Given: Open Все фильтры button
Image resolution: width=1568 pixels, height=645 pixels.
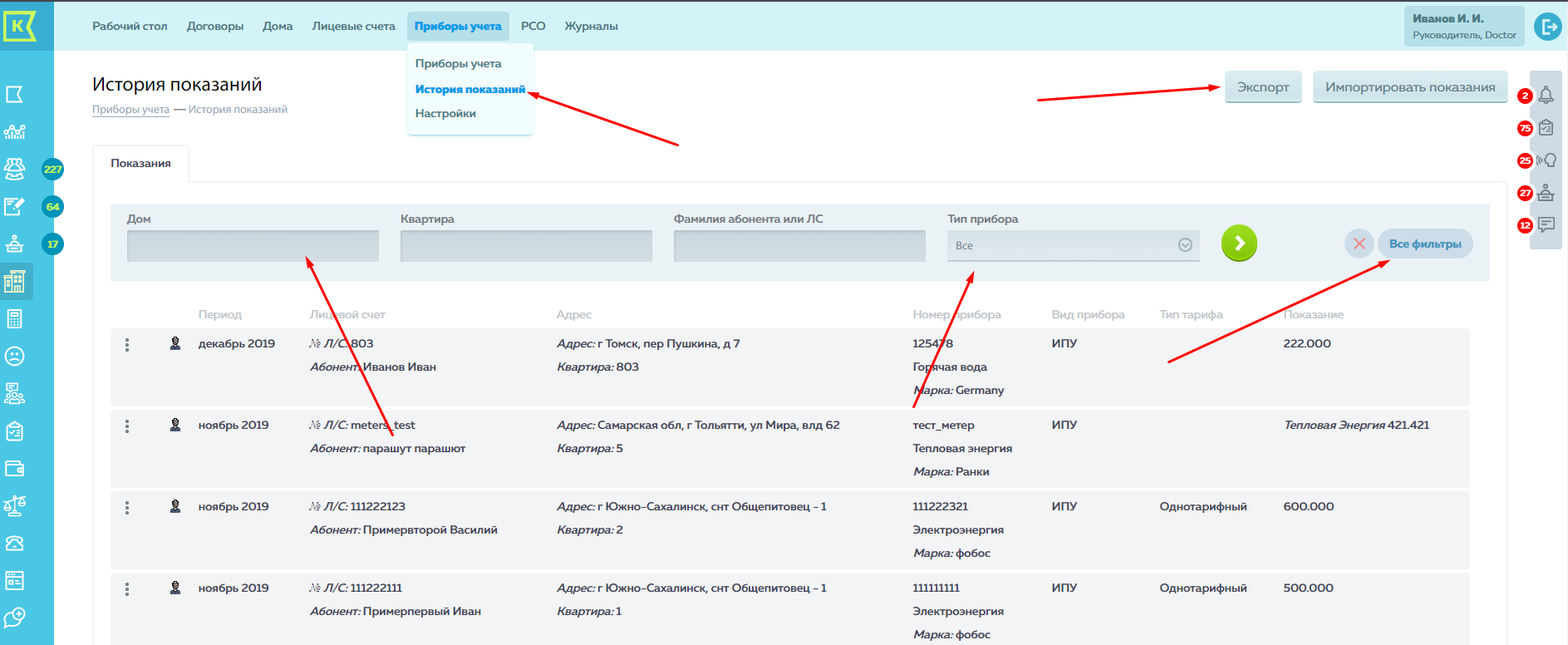Looking at the screenshot, I should (1425, 244).
